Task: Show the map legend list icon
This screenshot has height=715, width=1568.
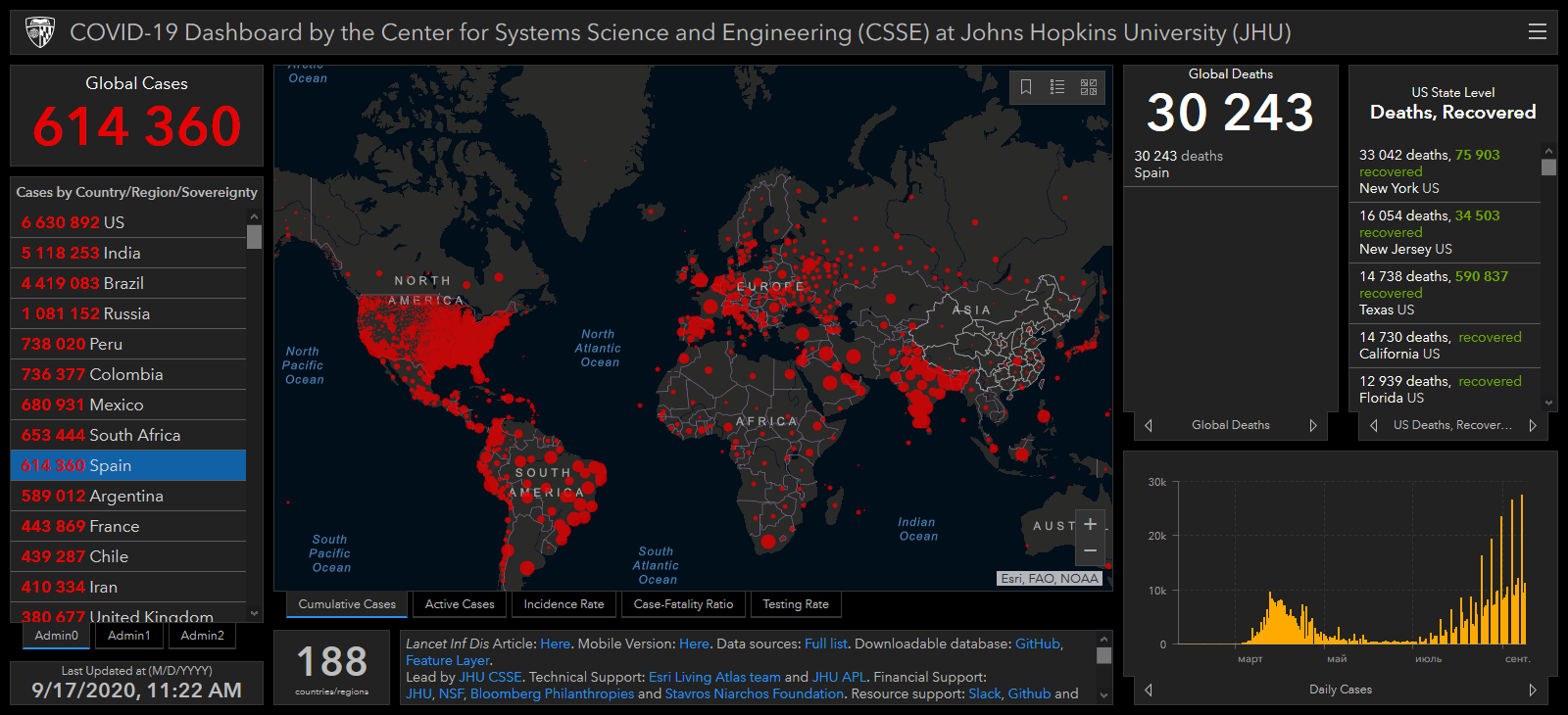Action: click(x=1057, y=87)
